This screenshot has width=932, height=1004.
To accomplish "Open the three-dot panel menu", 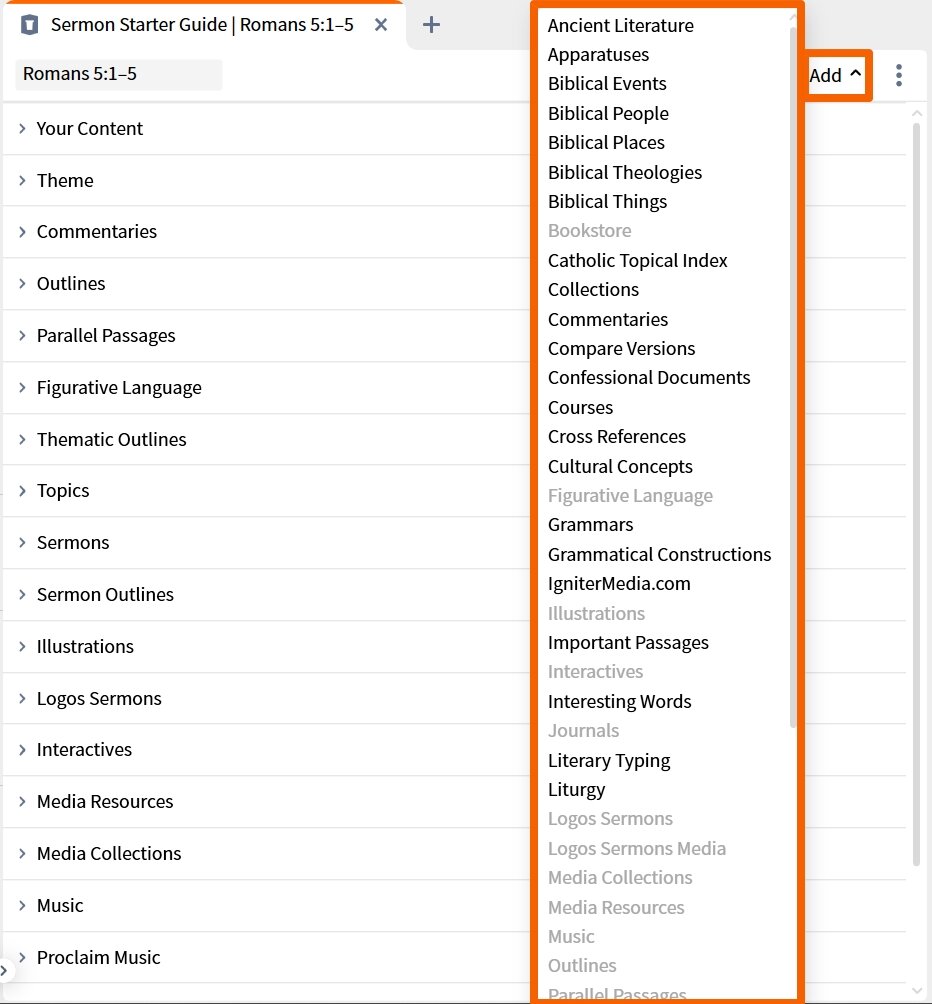I will pos(899,75).
